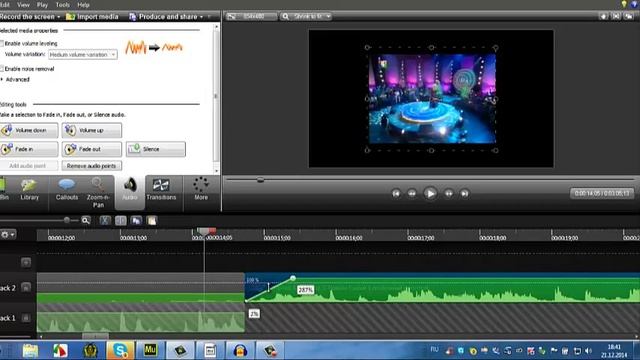Open the Play menu
The image size is (640, 360).
42,5
